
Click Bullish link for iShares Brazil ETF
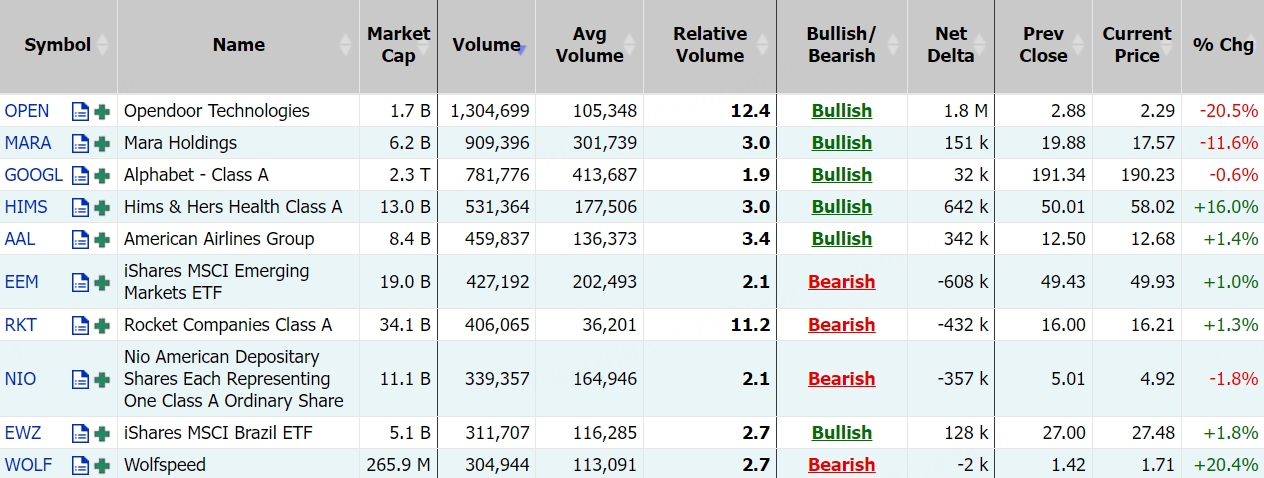coord(842,433)
